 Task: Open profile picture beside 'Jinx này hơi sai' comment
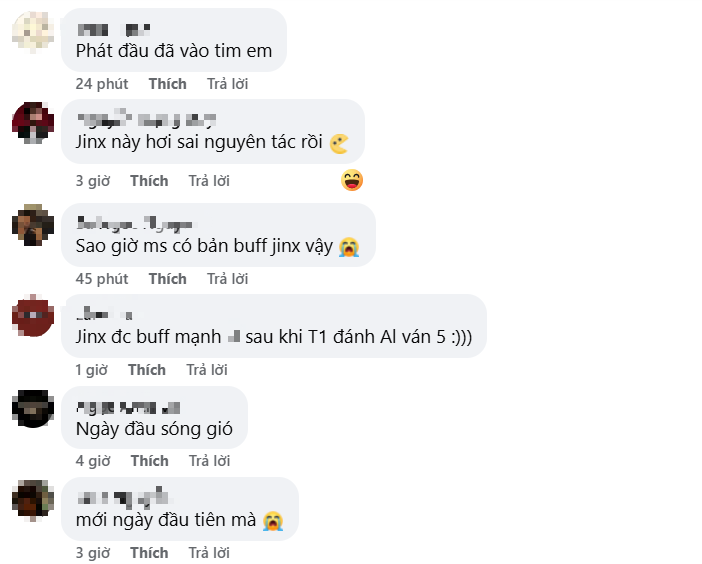tap(33, 123)
